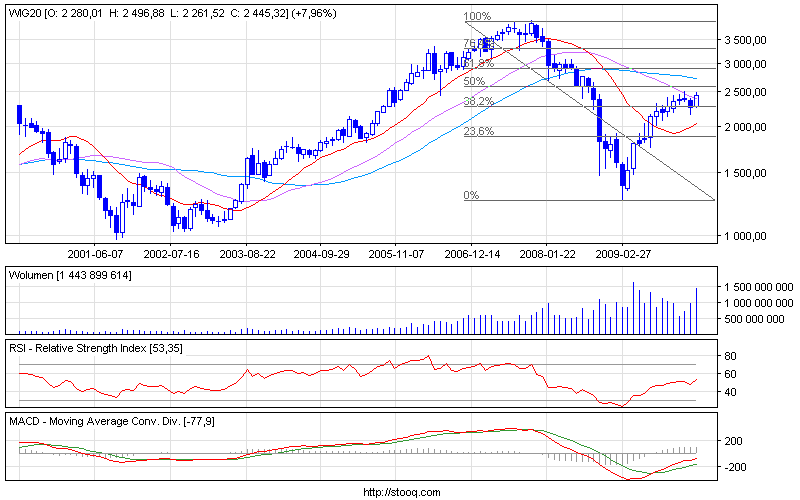Click the 23,6% Fibonacci level label
The width and height of the screenshot is (800, 500).
(x=479, y=131)
